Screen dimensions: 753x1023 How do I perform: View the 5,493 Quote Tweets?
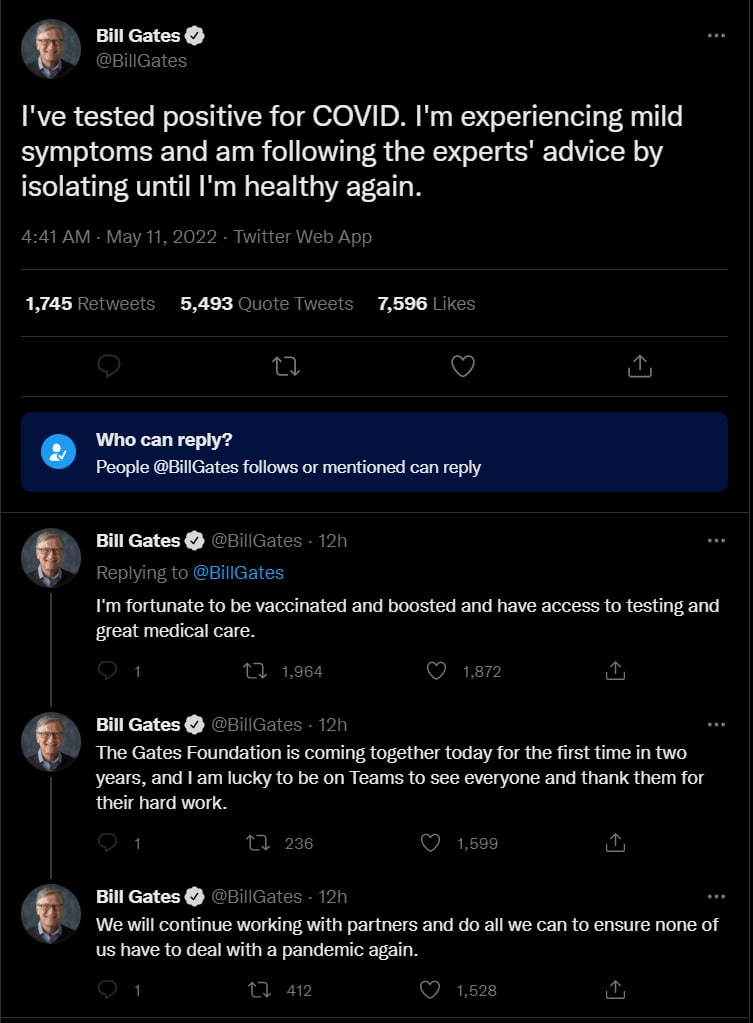tap(266, 304)
